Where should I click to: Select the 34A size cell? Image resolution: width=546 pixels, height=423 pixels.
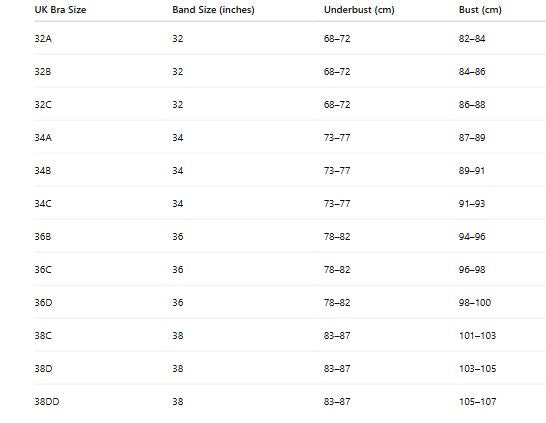click(x=43, y=138)
